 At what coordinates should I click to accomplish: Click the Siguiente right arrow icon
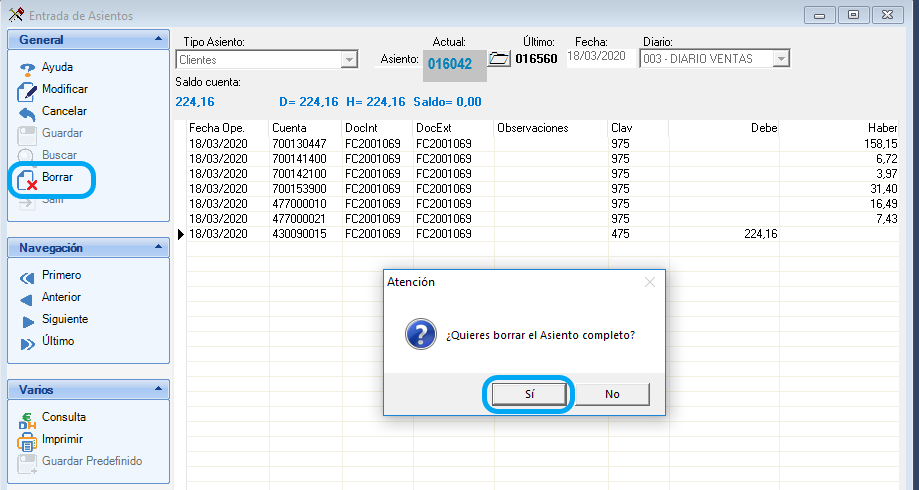click(28, 321)
